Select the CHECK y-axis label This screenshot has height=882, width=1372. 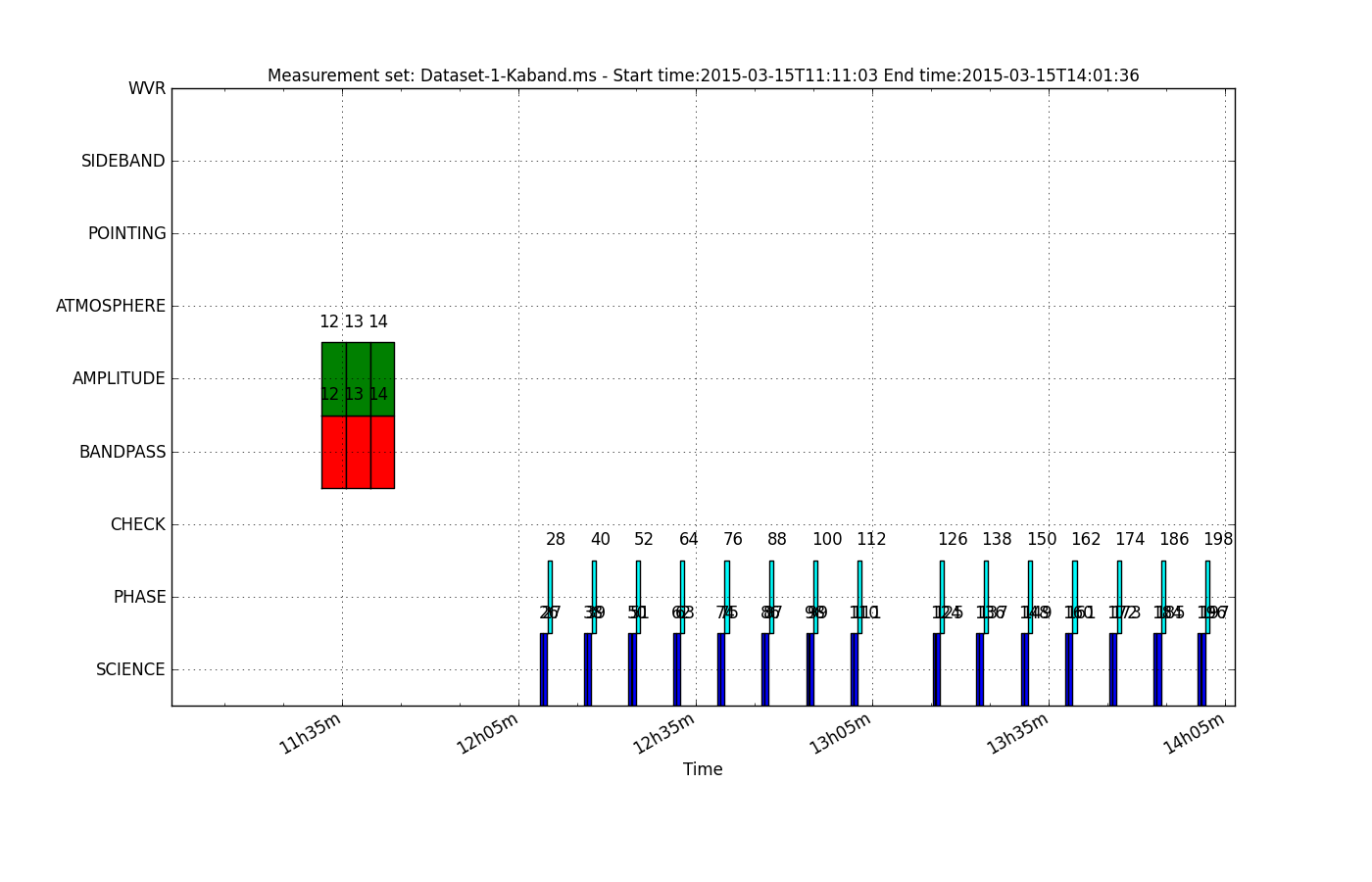point(138,525)
